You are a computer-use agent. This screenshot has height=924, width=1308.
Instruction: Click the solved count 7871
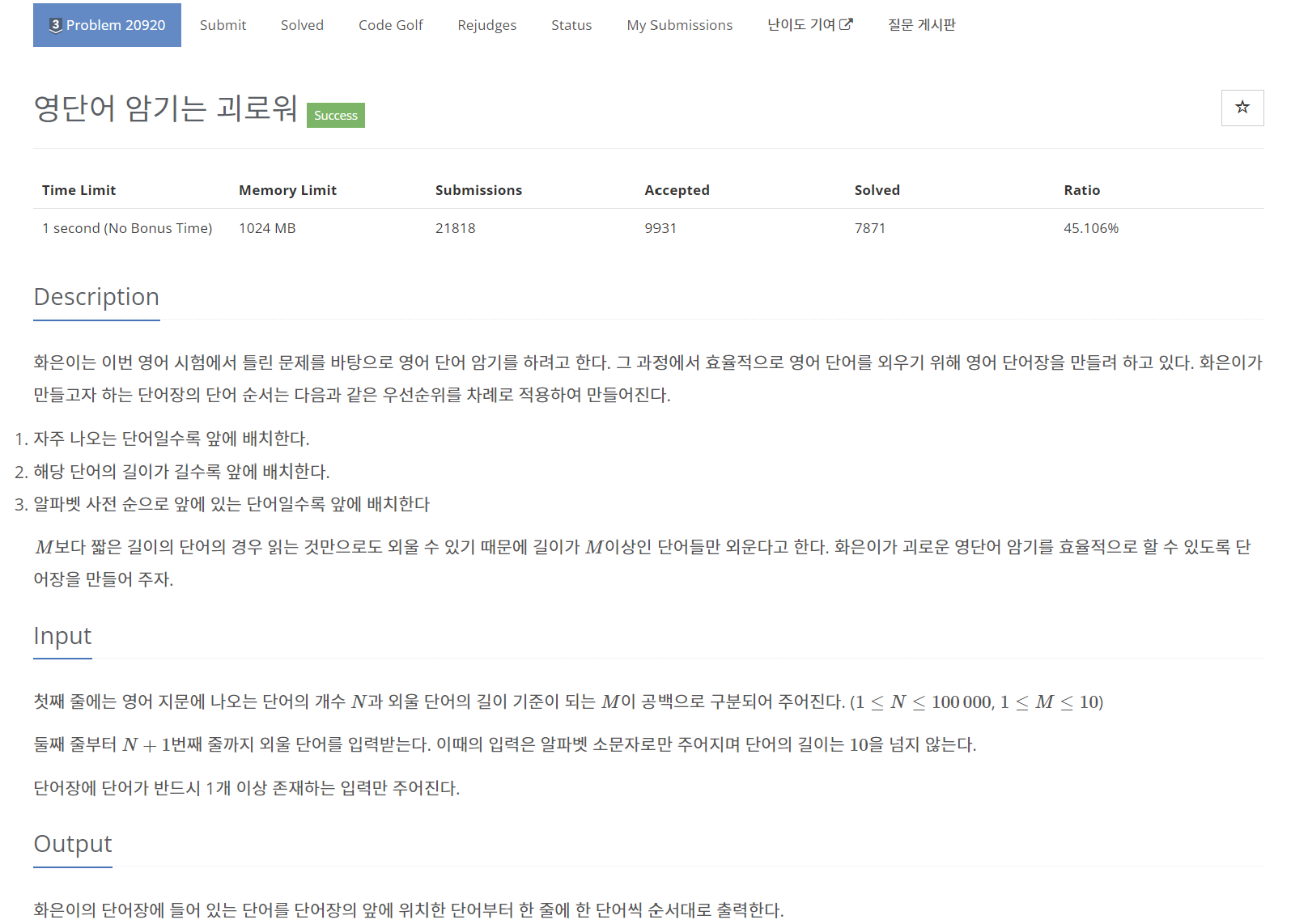coord(870,228)
